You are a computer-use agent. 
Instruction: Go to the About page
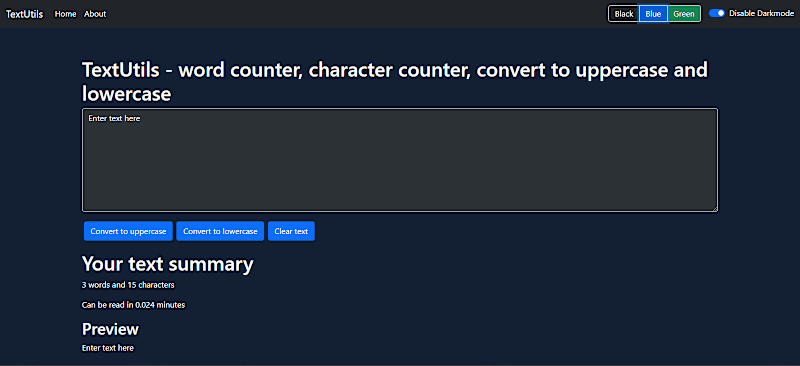pos(95,14)
